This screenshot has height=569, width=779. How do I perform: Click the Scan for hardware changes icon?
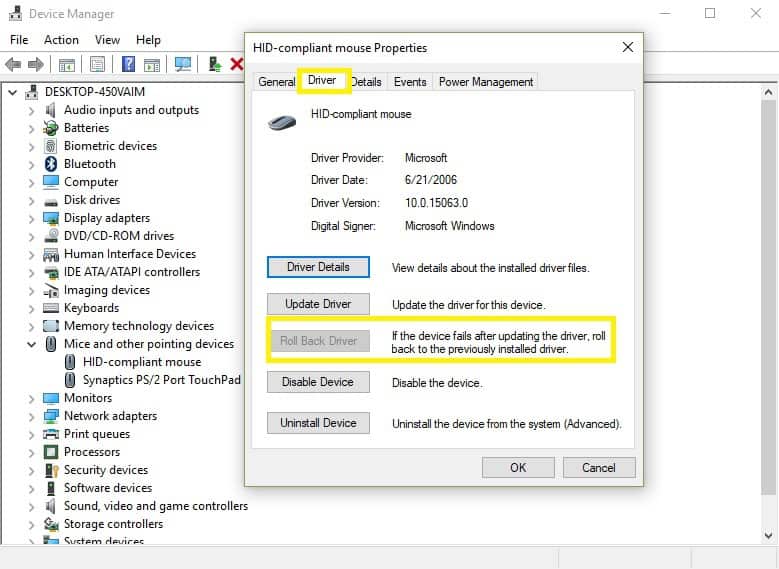click(x=183, y=64)
